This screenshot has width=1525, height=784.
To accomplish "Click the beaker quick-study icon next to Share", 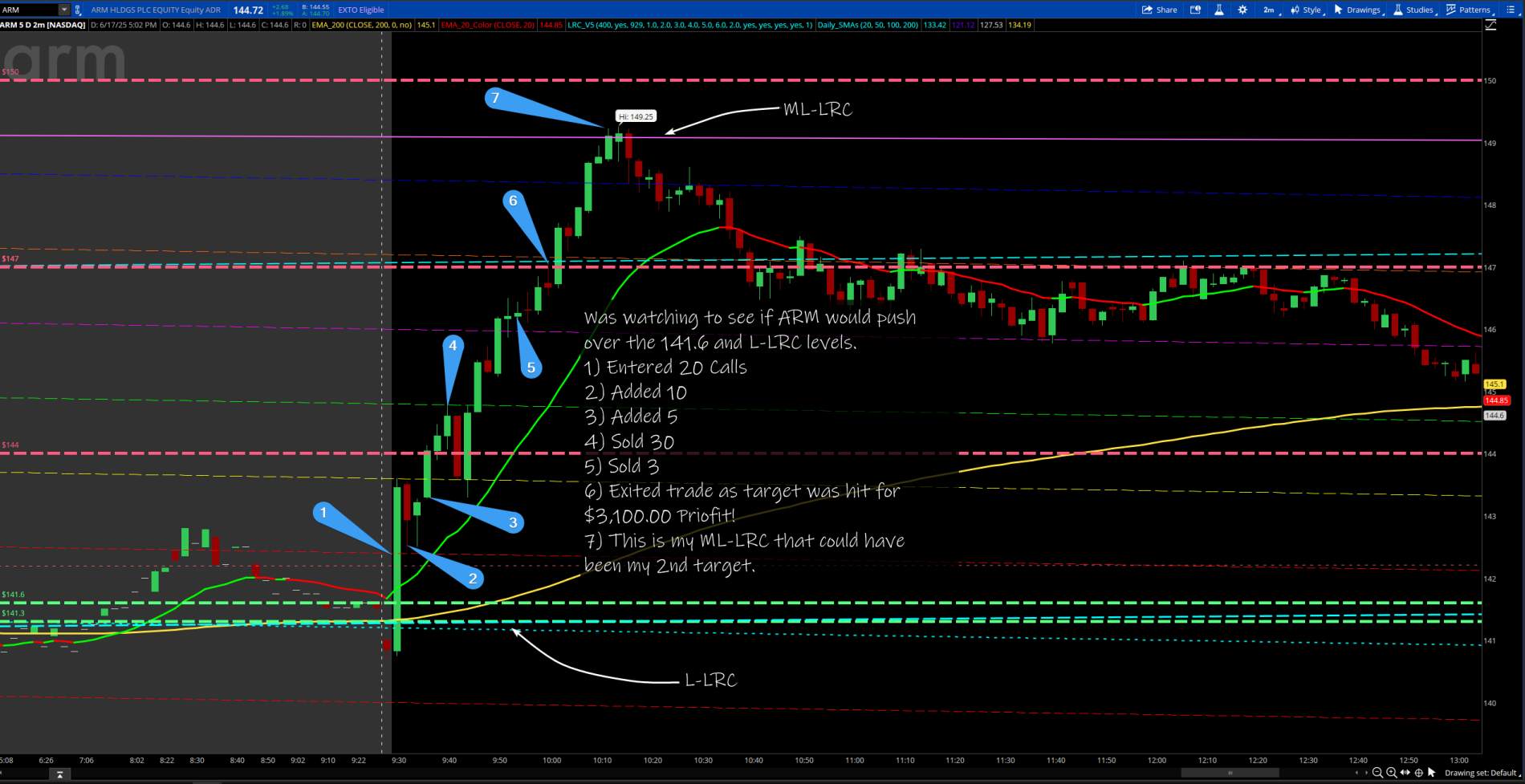I will pos(1218,10).
